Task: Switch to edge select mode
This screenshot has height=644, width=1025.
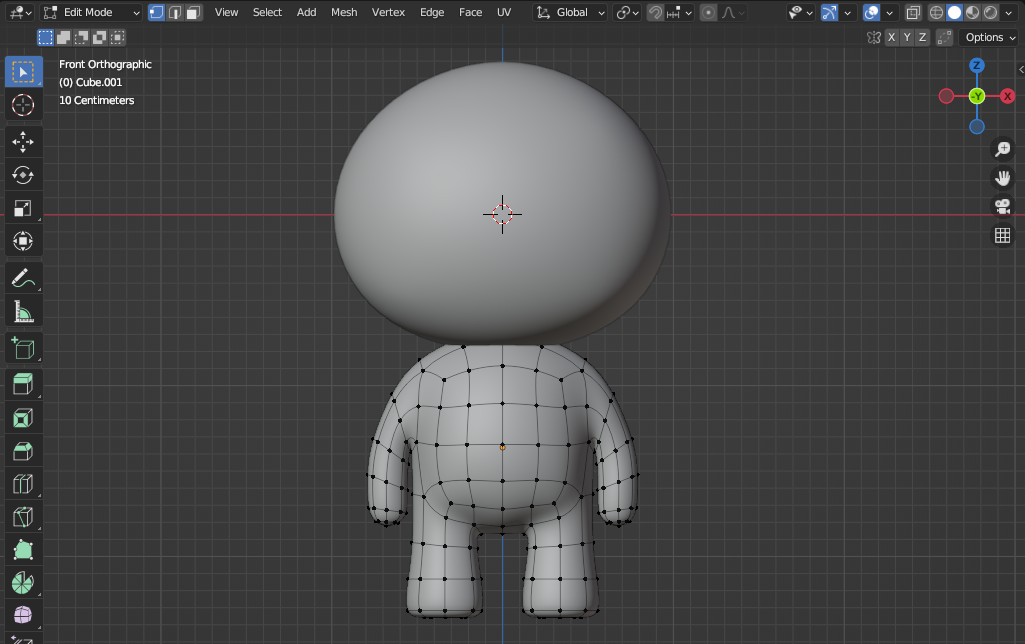Action: [x=175, y=13]
